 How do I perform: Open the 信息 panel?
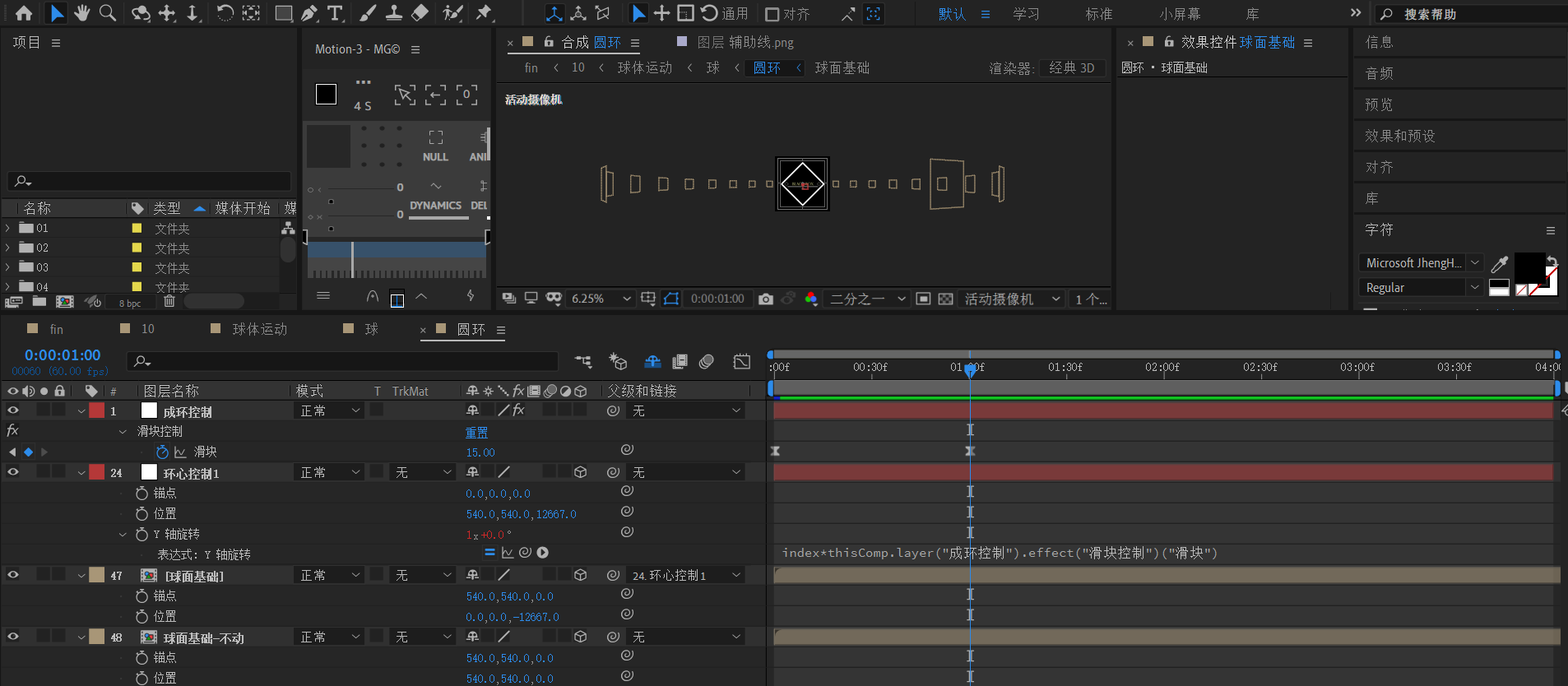tap(1379, 42)
